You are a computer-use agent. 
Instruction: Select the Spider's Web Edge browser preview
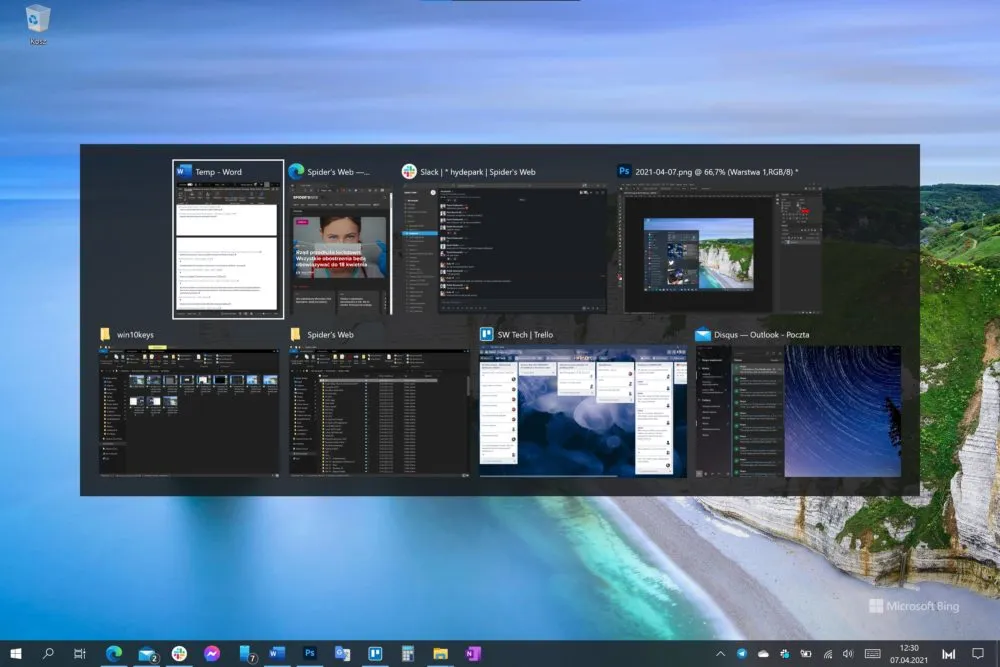(x=339, y=239)
